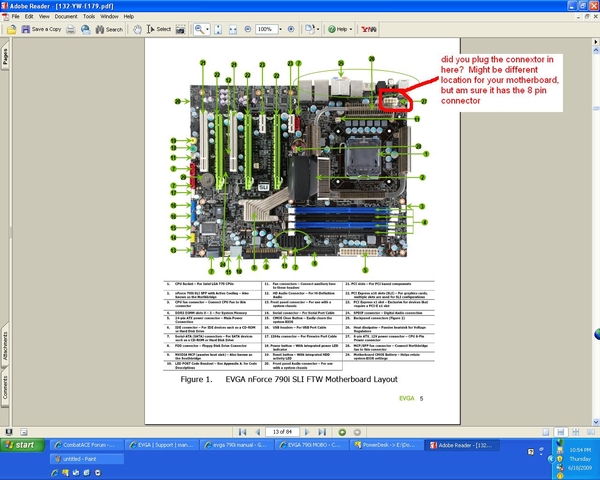Go to Last Page button

click(x=322, y=432)
